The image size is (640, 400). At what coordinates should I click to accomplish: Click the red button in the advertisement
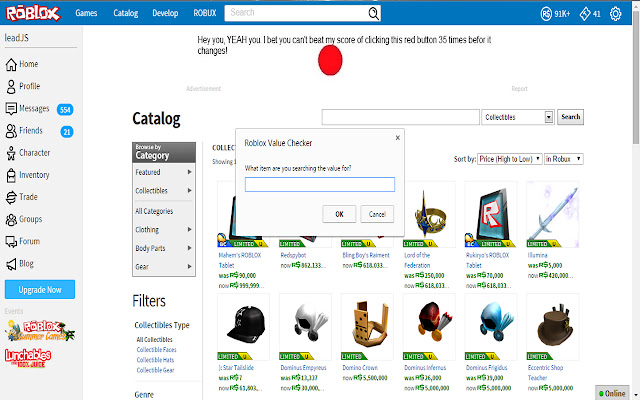330,60
